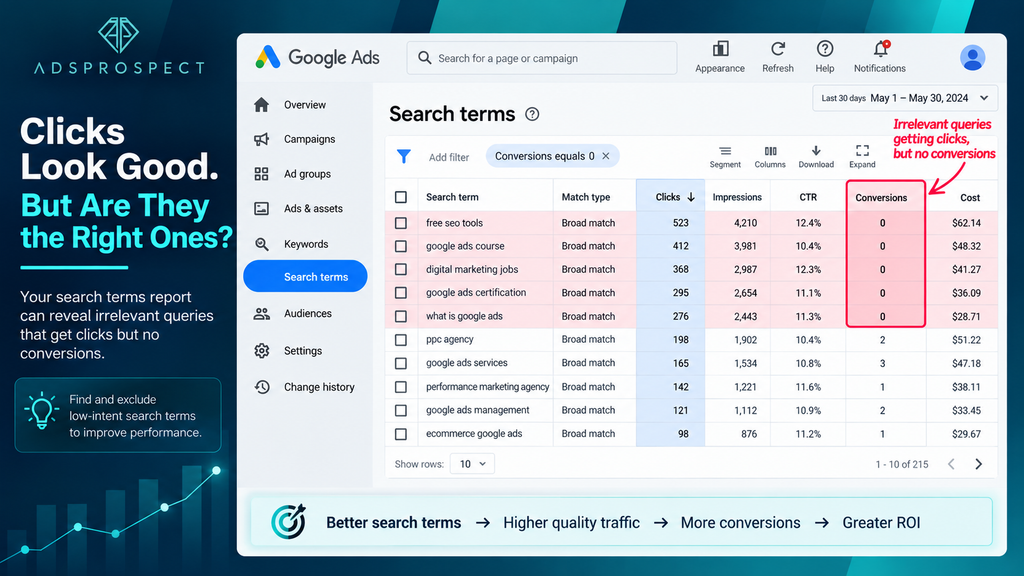
Task: Go to previous page arrow
Action: click(952, 464)
